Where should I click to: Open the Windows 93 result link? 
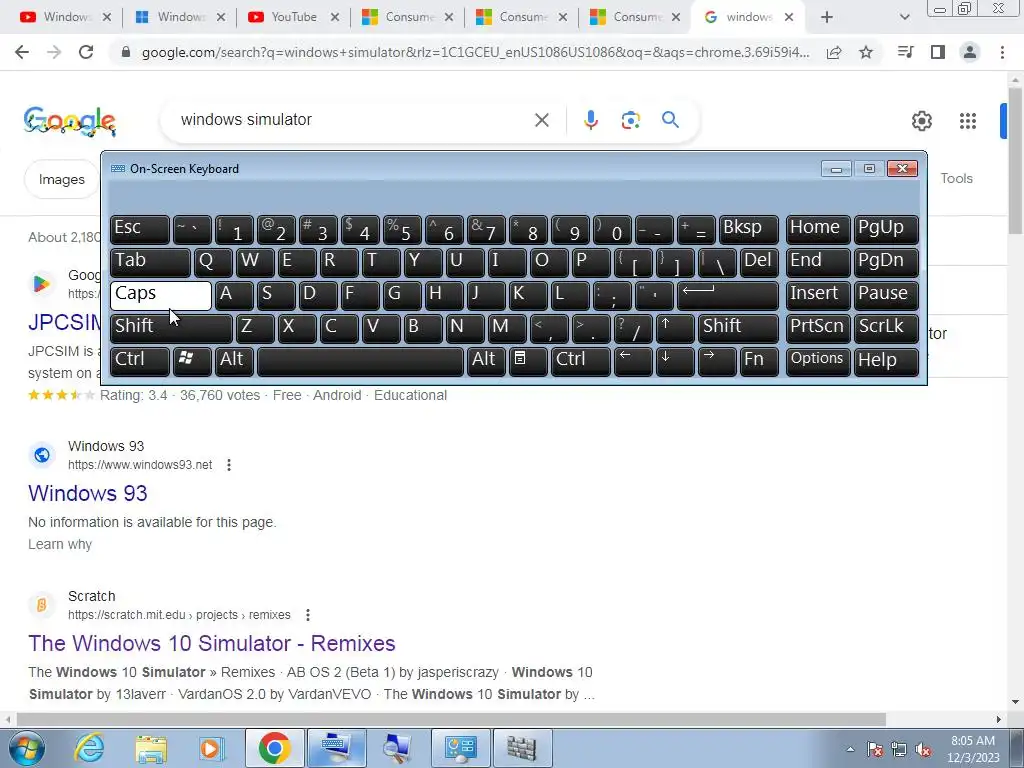[88, 494]
